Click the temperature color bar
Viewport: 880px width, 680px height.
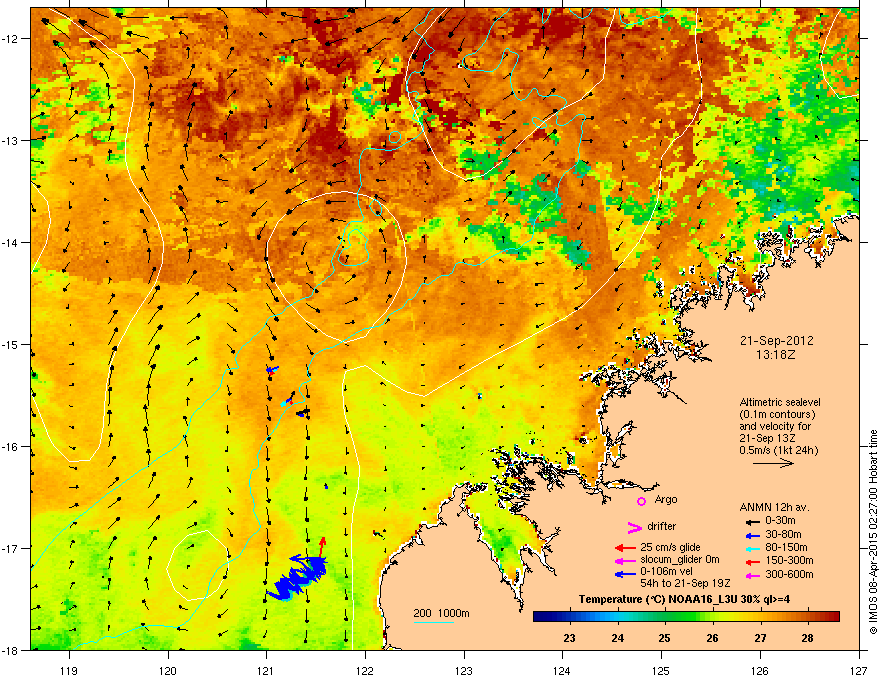tap(686, 616)
